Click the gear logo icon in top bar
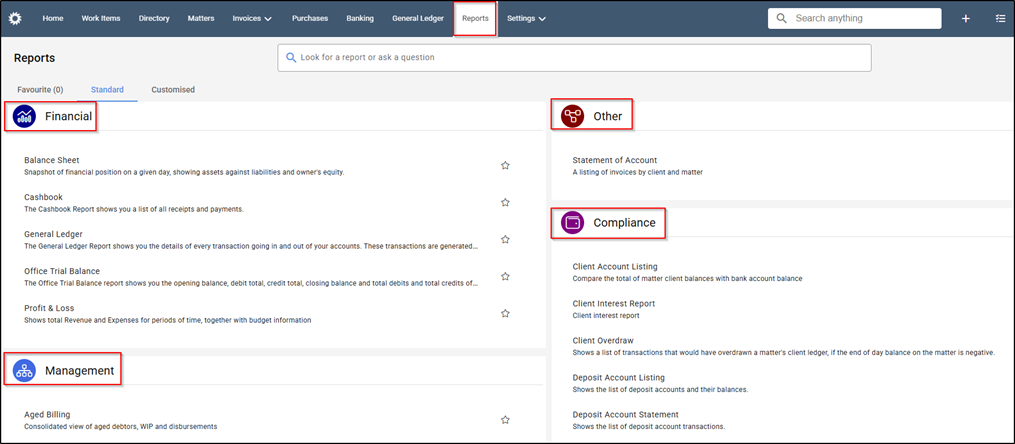 coord(15,19)
